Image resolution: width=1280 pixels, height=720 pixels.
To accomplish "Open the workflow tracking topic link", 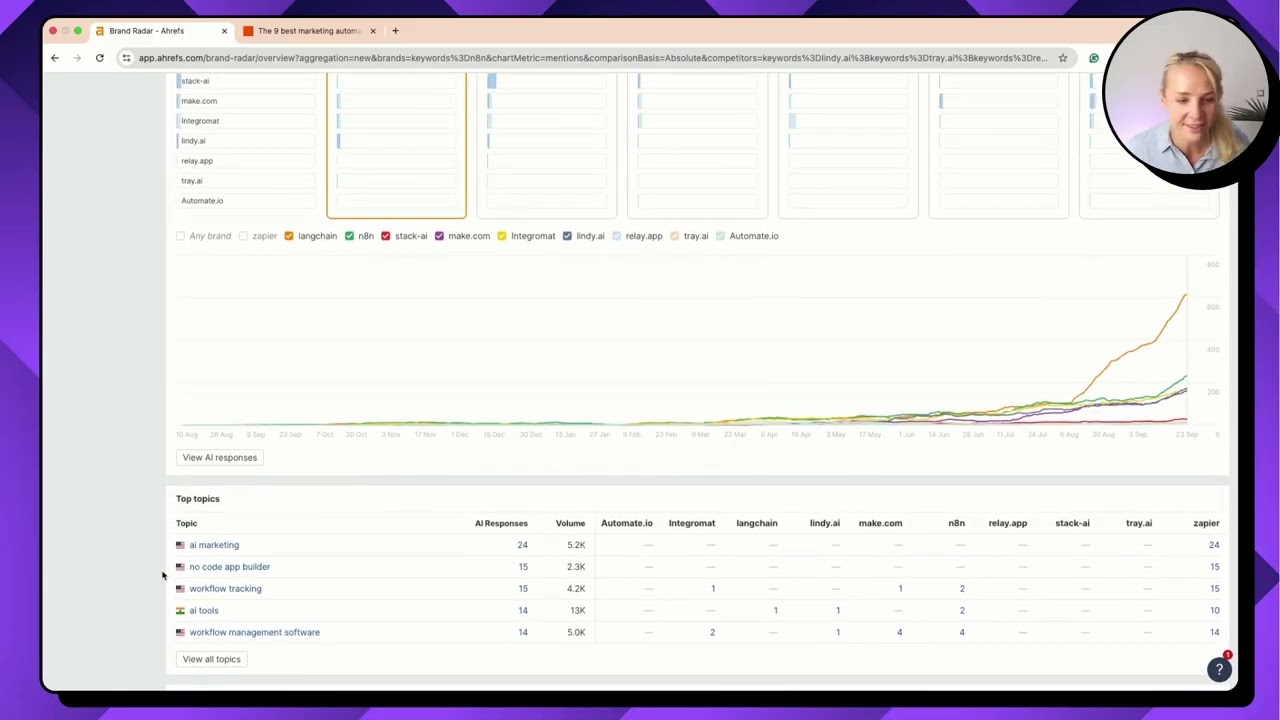I will coord(225,589).
